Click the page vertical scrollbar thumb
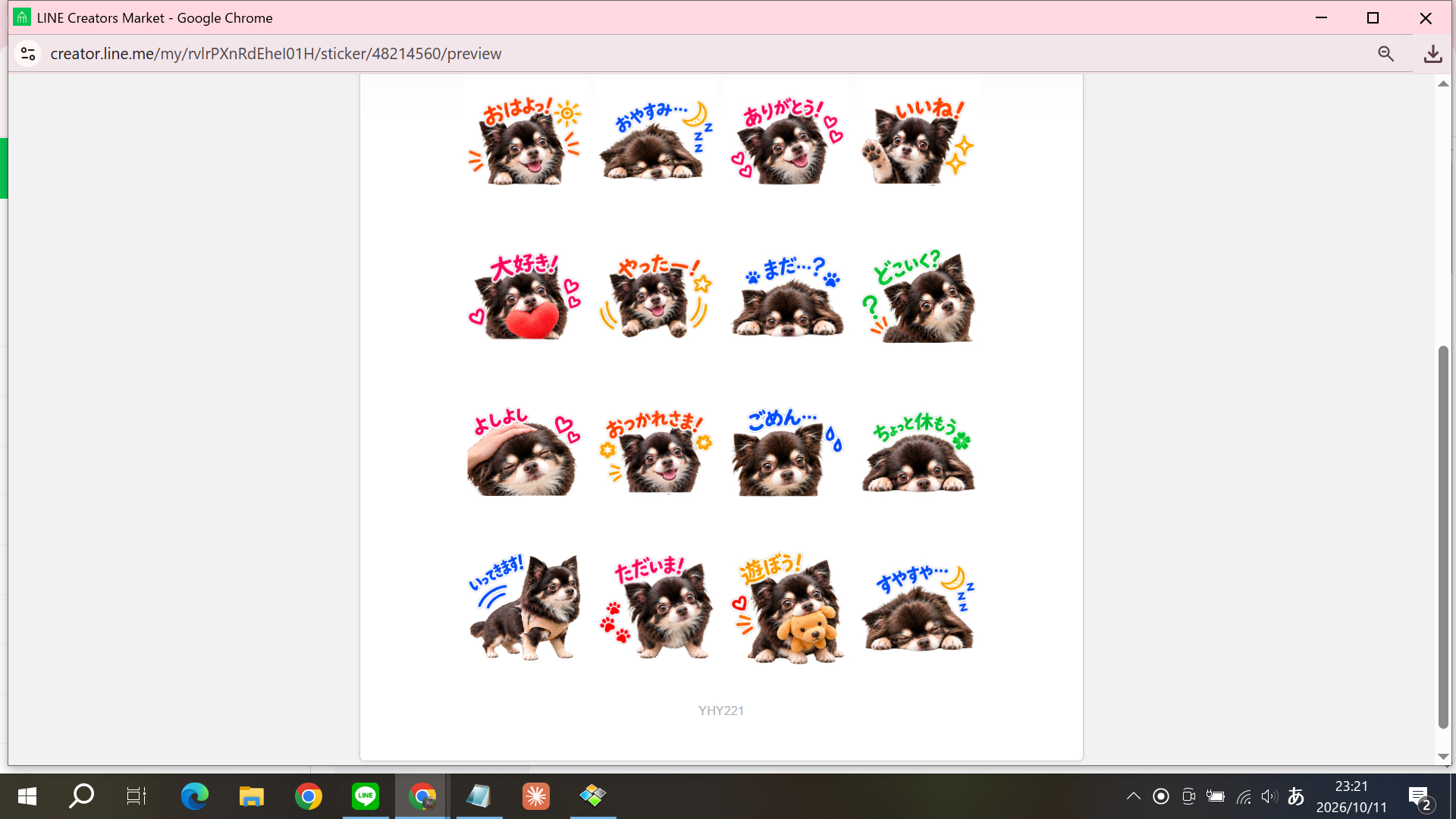The image size is (1456, 819). click(1443, 537)
